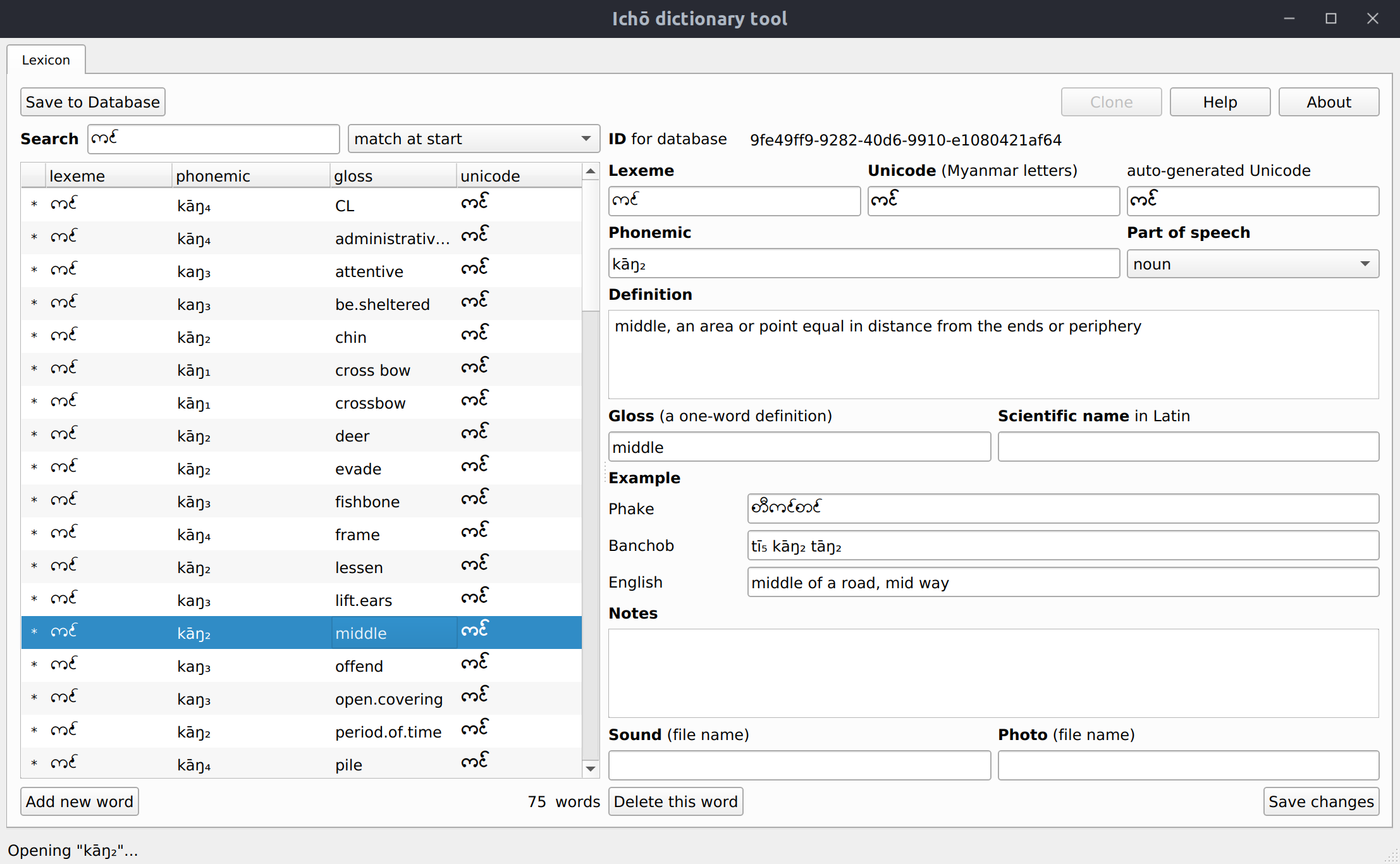Expand the match at start dropdown
The height and width of the screenshot is (864, 1400).
coord(473,139)
